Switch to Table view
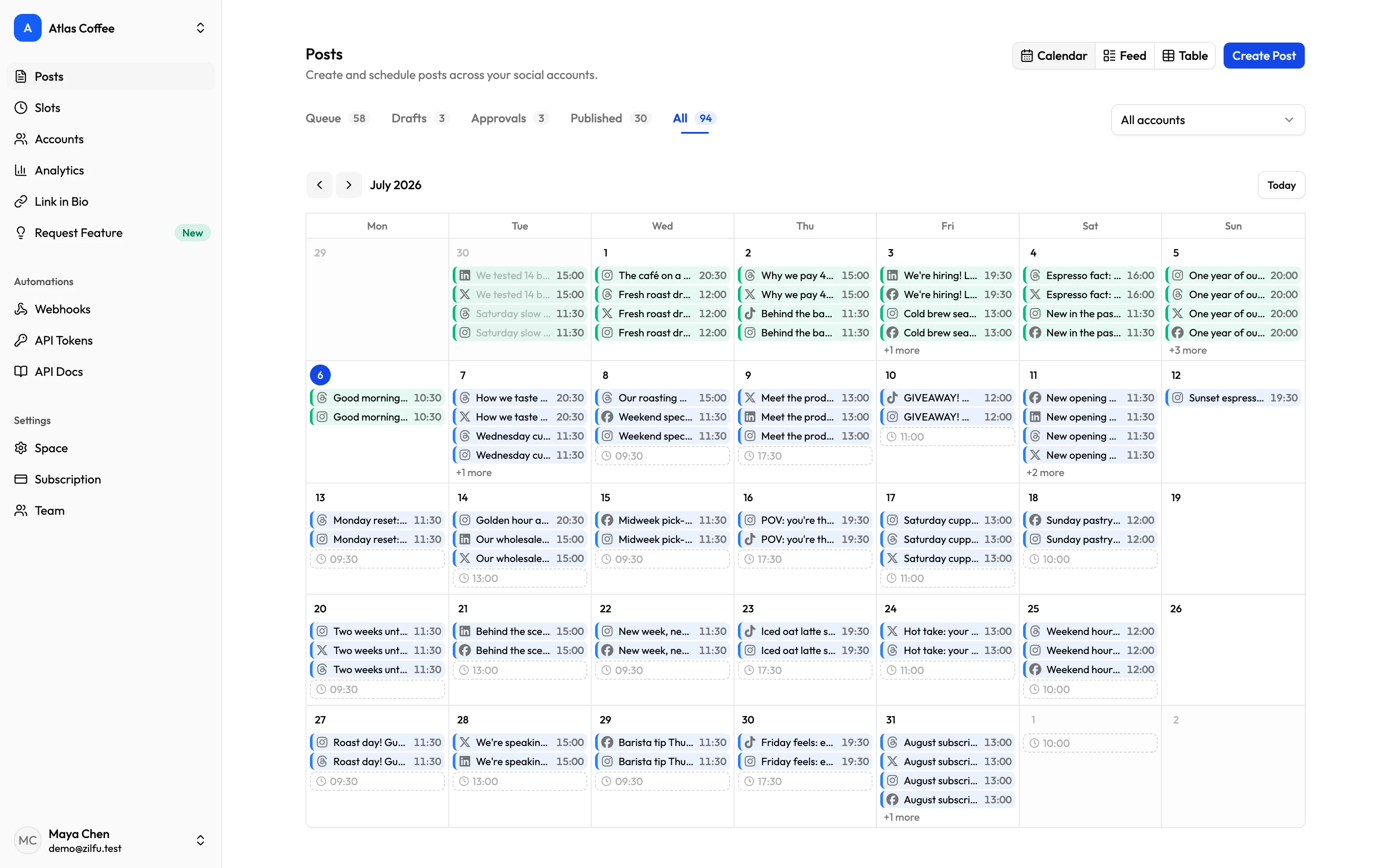 click(x=1185, y=56)
